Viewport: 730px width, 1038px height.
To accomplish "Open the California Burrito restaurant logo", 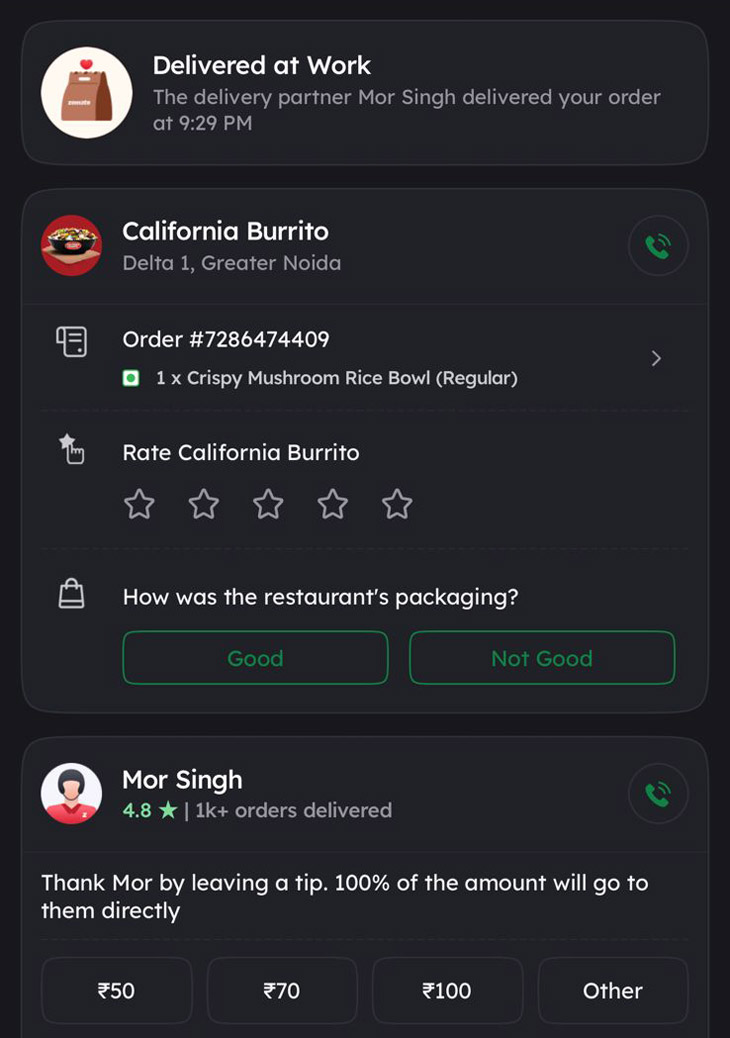I will click(x=71, y=246).
